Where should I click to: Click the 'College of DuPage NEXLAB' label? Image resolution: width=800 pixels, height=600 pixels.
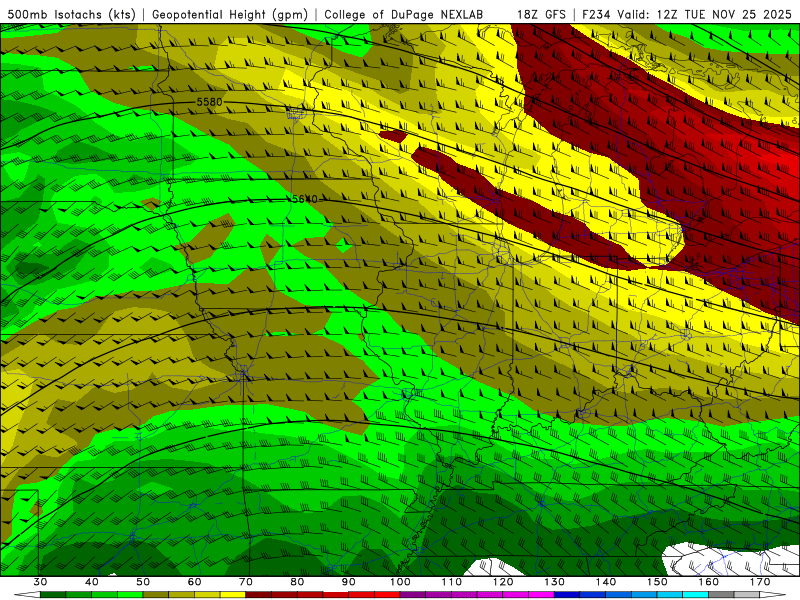coord(404,14)
